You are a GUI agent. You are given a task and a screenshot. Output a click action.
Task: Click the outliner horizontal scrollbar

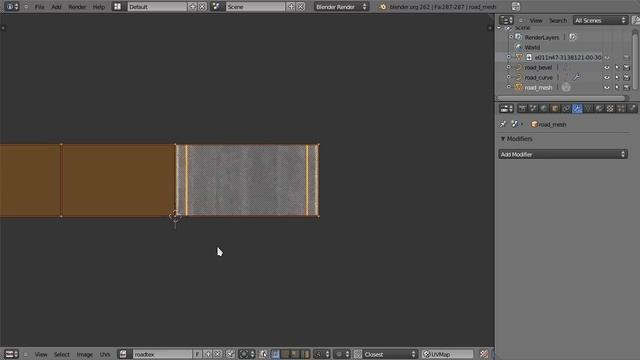point(562,98)
